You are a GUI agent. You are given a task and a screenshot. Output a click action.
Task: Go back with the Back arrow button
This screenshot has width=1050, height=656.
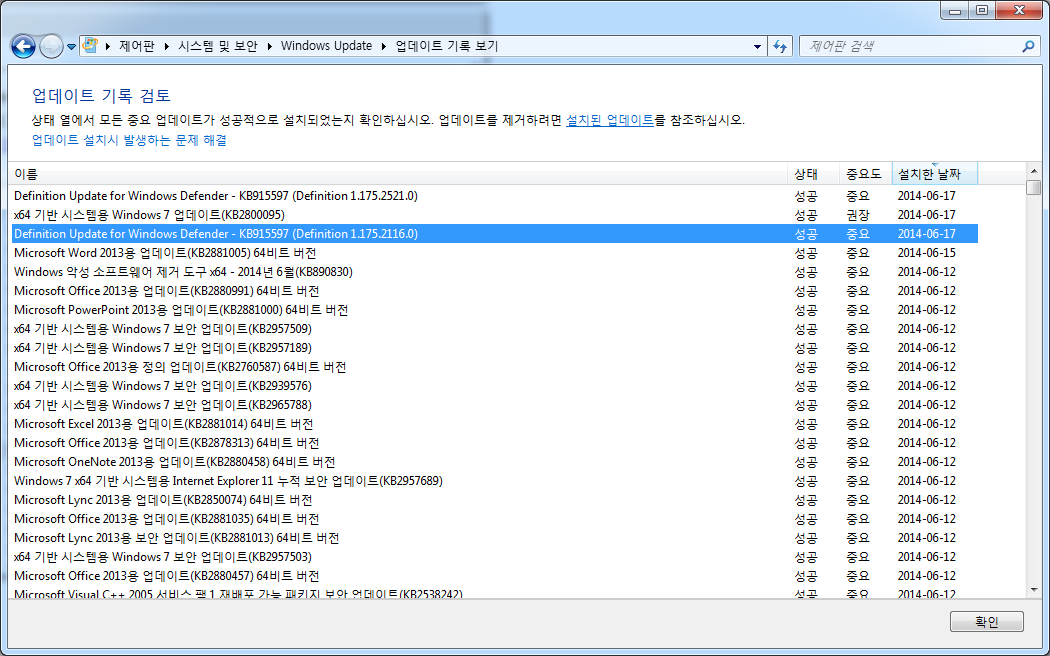point(23,46)
